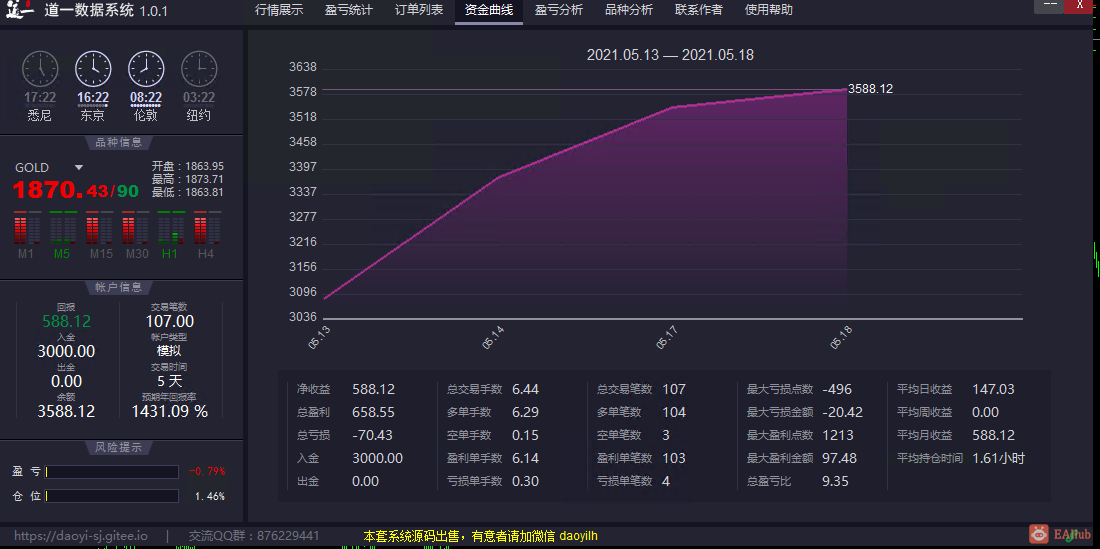
Task: Click the chart date range title
Action: (x=670, y=55)
